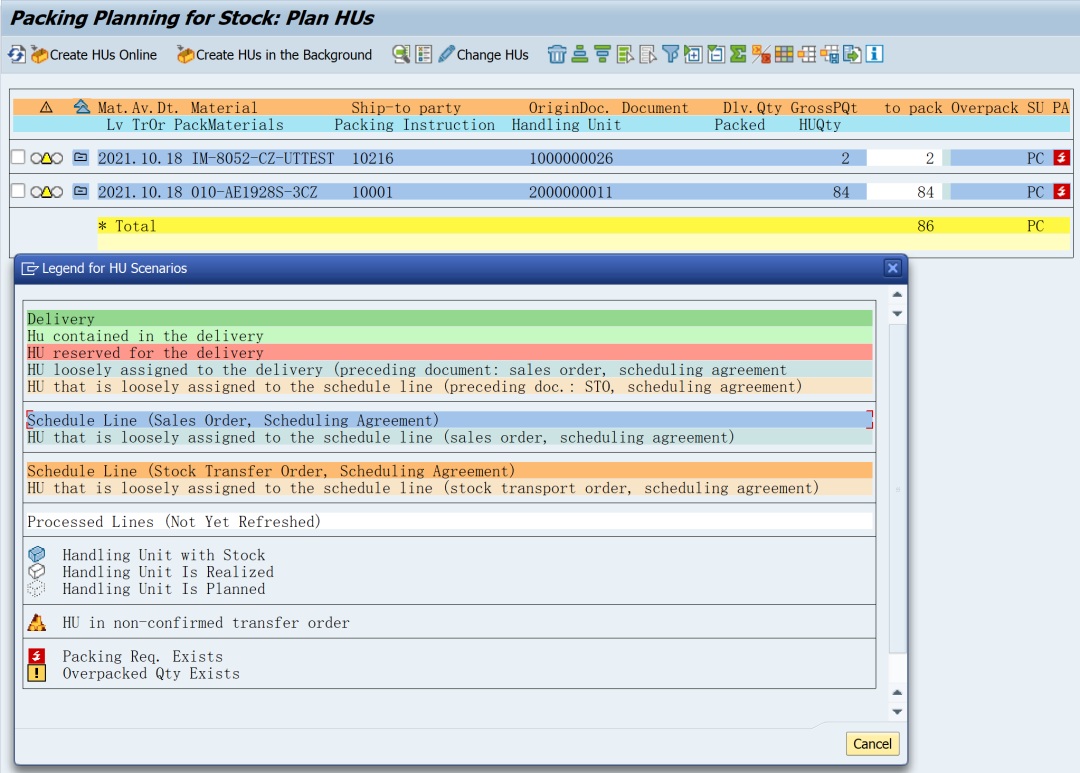Open the blue information icon in toolbar
The image size is (1080, 773).
[x=874, y=54]
